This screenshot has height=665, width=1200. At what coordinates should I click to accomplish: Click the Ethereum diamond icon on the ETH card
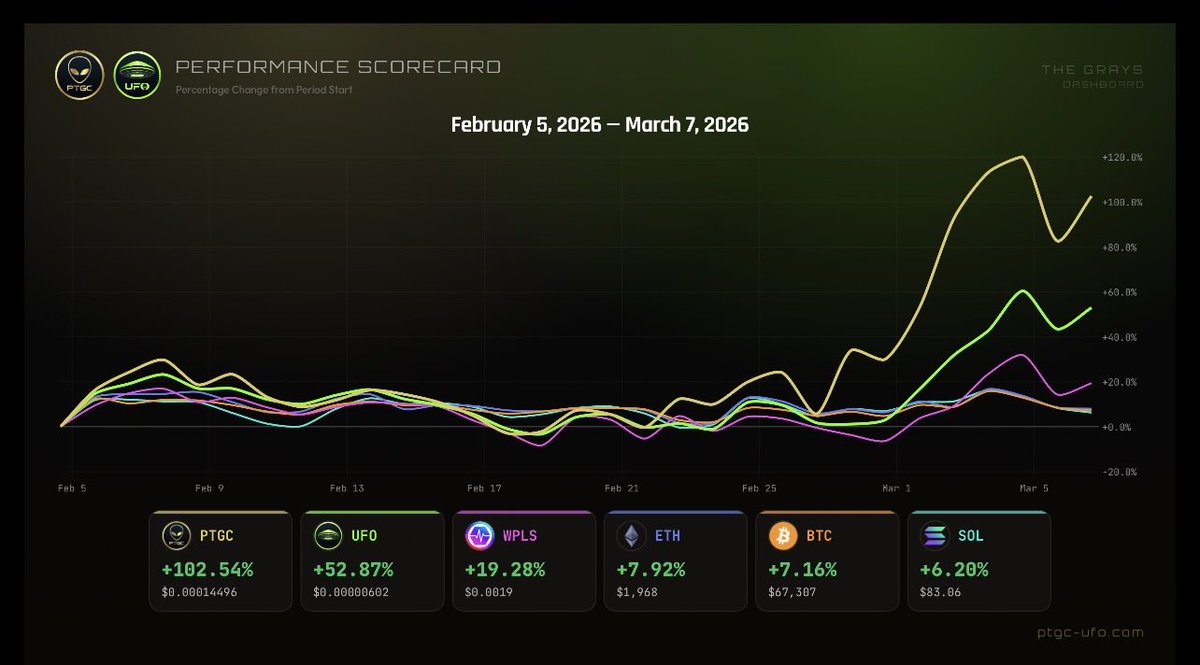tap(632, 536)
